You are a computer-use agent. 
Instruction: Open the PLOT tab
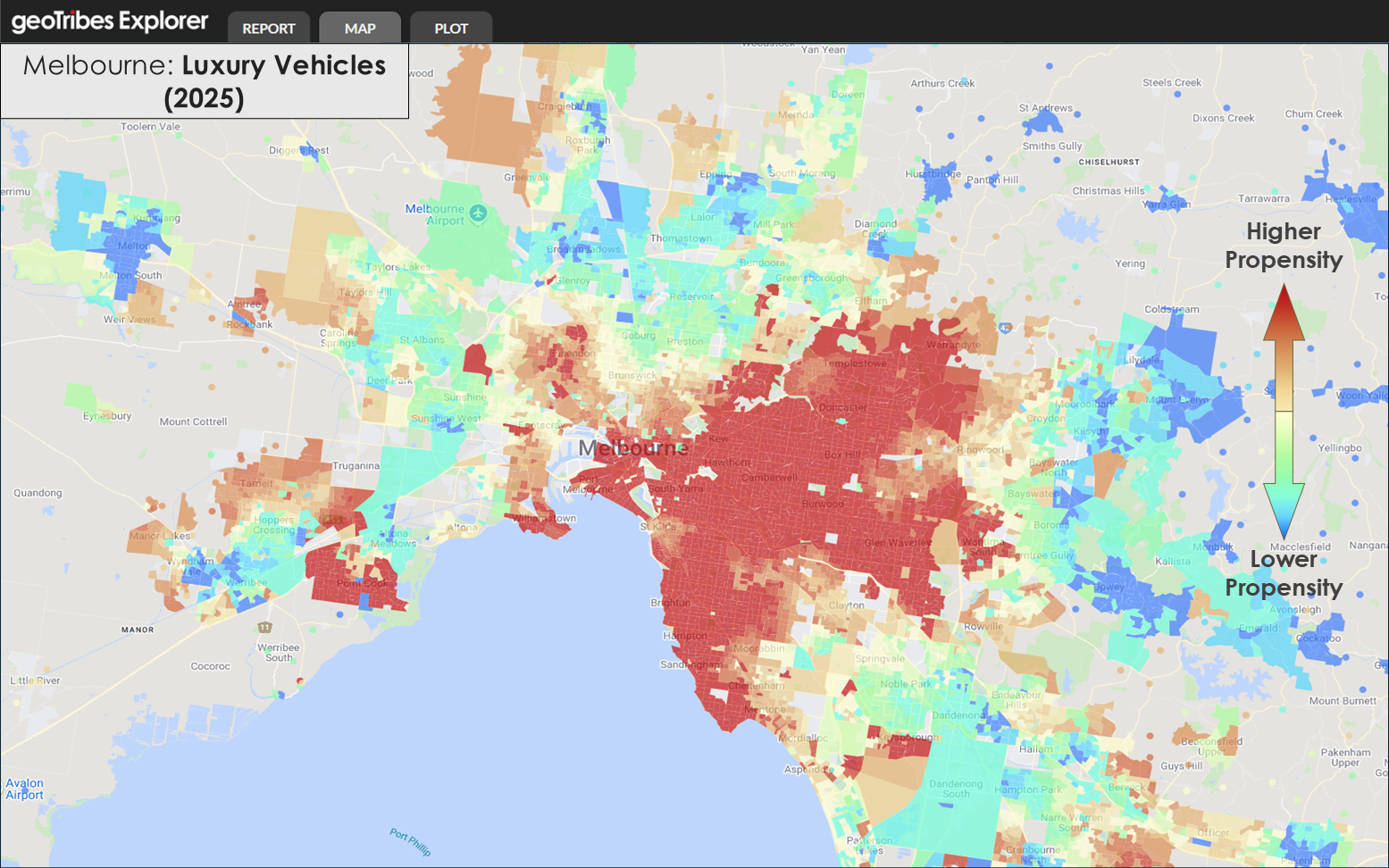451,29
